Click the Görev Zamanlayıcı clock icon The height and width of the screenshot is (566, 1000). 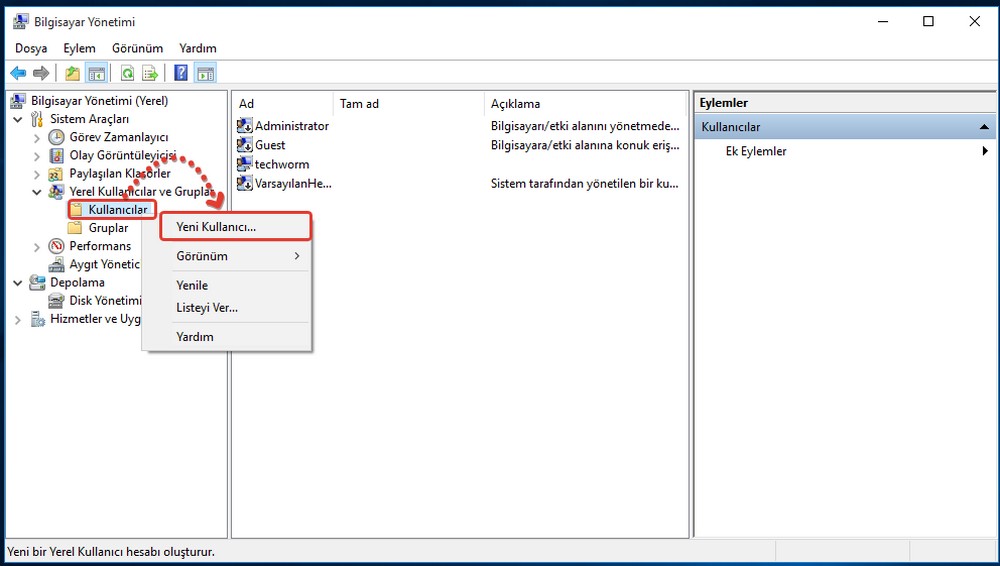click(x=57, y=137)
